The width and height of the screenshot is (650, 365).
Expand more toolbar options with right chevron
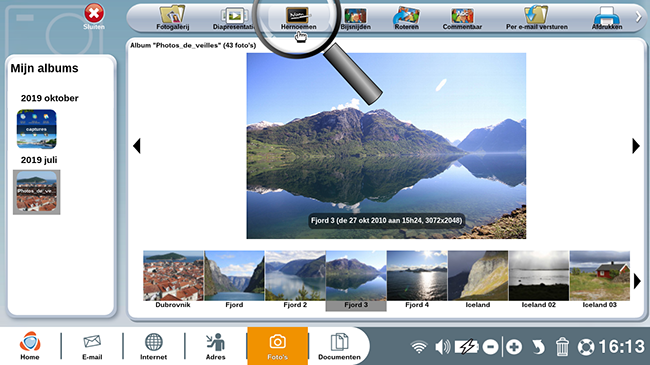(638, 17)
